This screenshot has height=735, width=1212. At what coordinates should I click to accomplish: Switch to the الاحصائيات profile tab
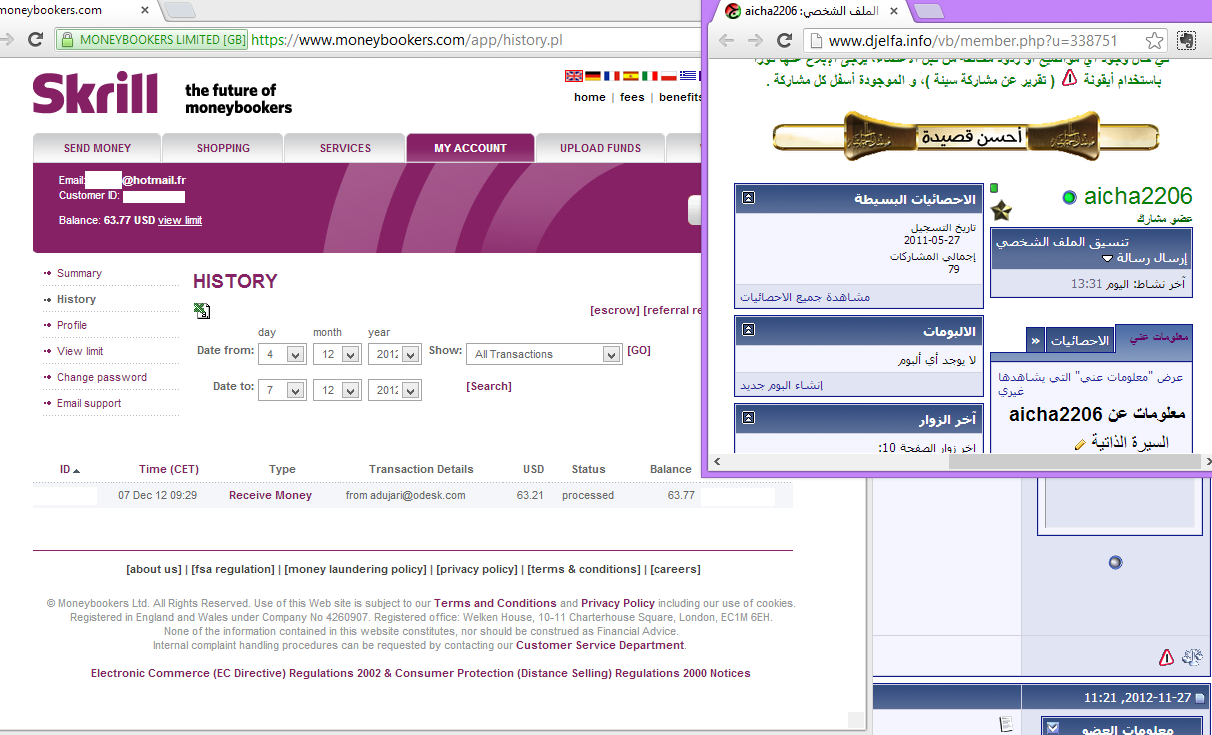tap(1079, 341)
